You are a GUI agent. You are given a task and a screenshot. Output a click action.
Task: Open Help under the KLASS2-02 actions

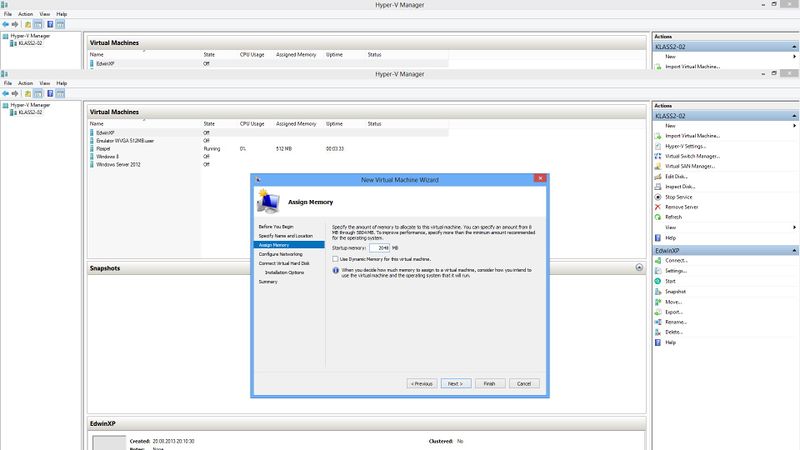[670, 238]
